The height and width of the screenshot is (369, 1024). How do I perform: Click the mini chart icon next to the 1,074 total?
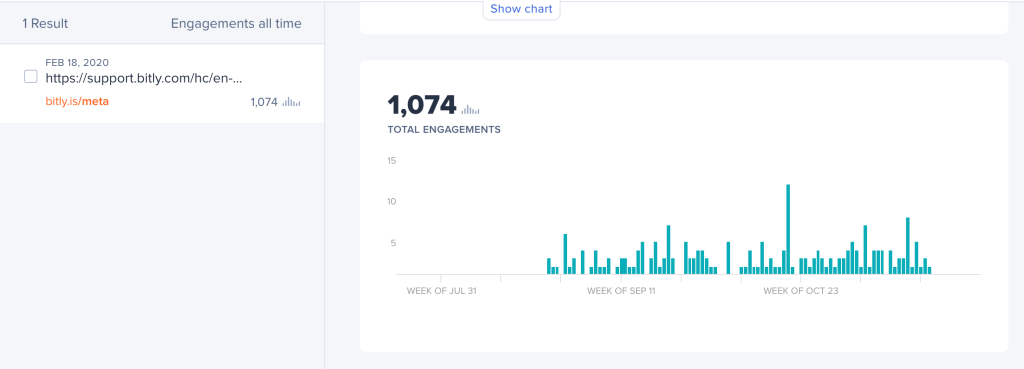471,109
